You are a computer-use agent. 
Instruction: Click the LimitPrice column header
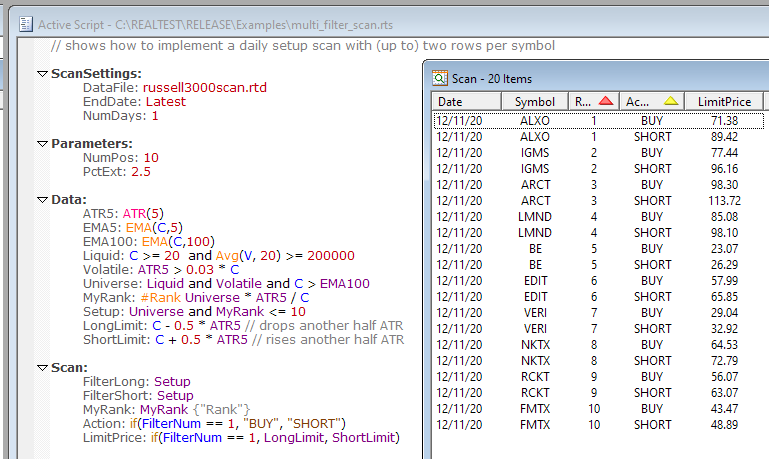[723, 102]
